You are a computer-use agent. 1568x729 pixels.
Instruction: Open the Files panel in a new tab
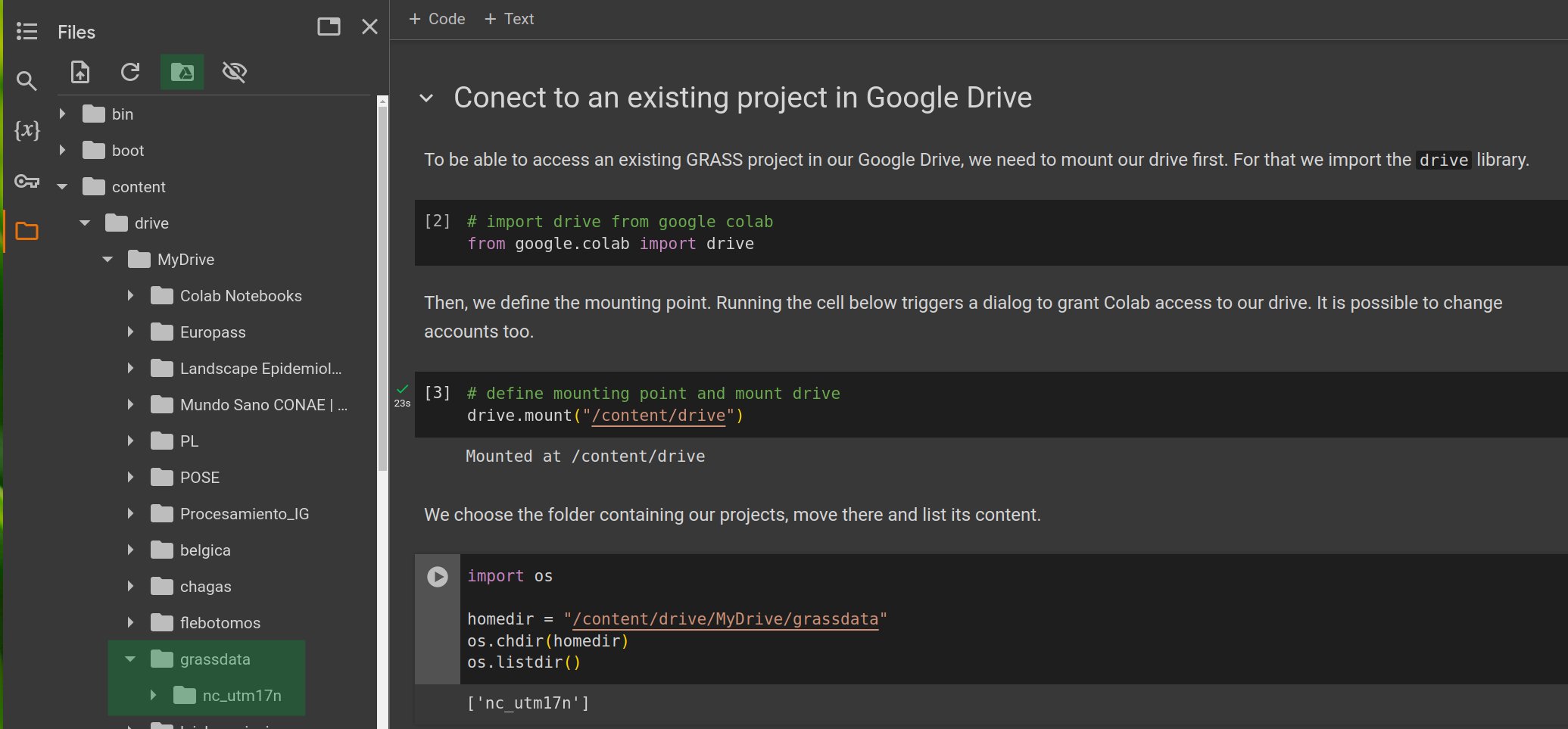coord(329,26)
